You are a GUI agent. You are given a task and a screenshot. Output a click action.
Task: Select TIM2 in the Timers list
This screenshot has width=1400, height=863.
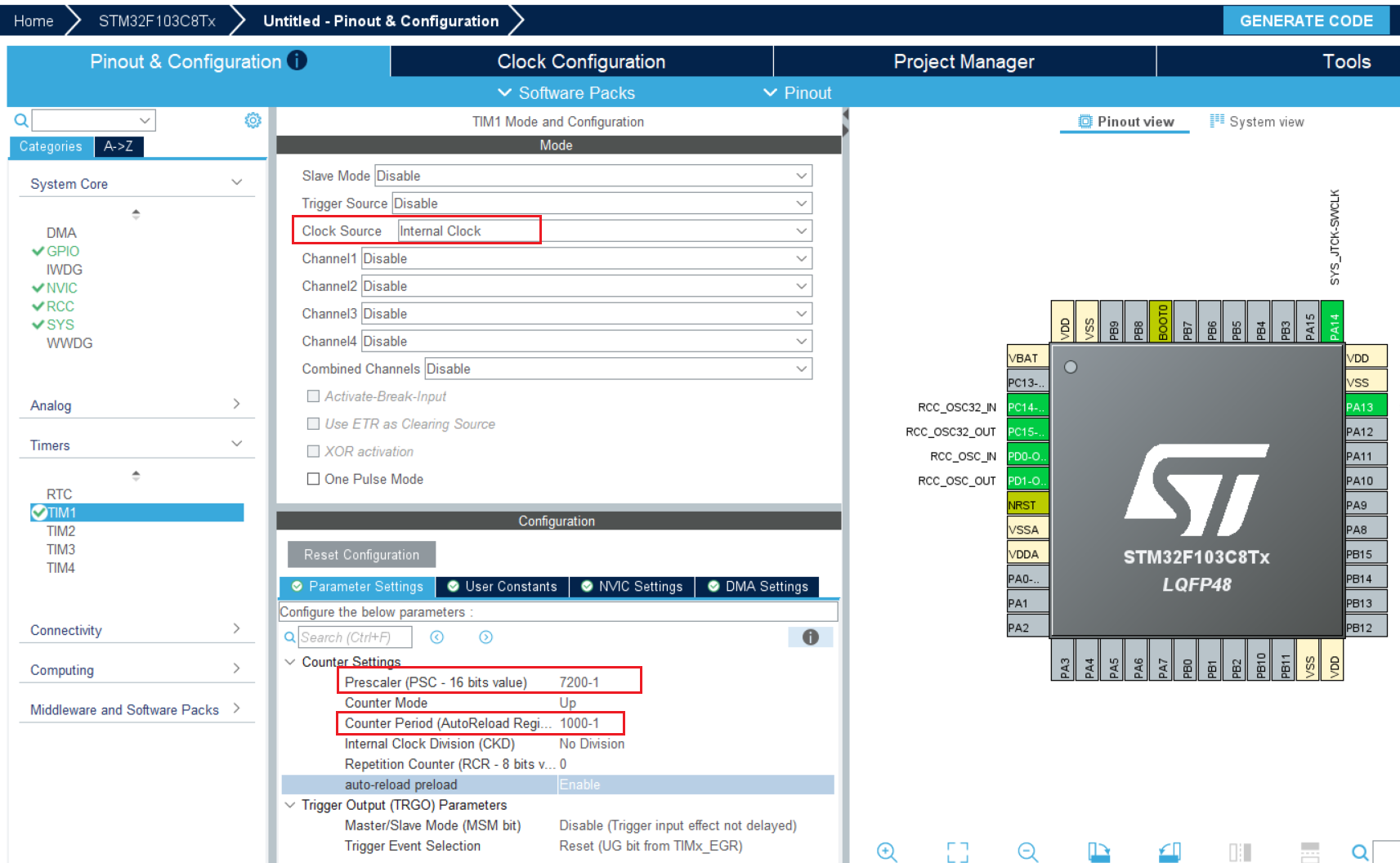[60, 531]
